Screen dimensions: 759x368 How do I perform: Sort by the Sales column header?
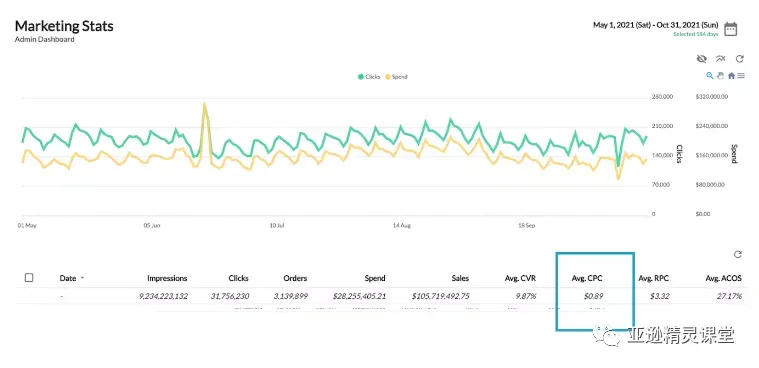point(460,278)
